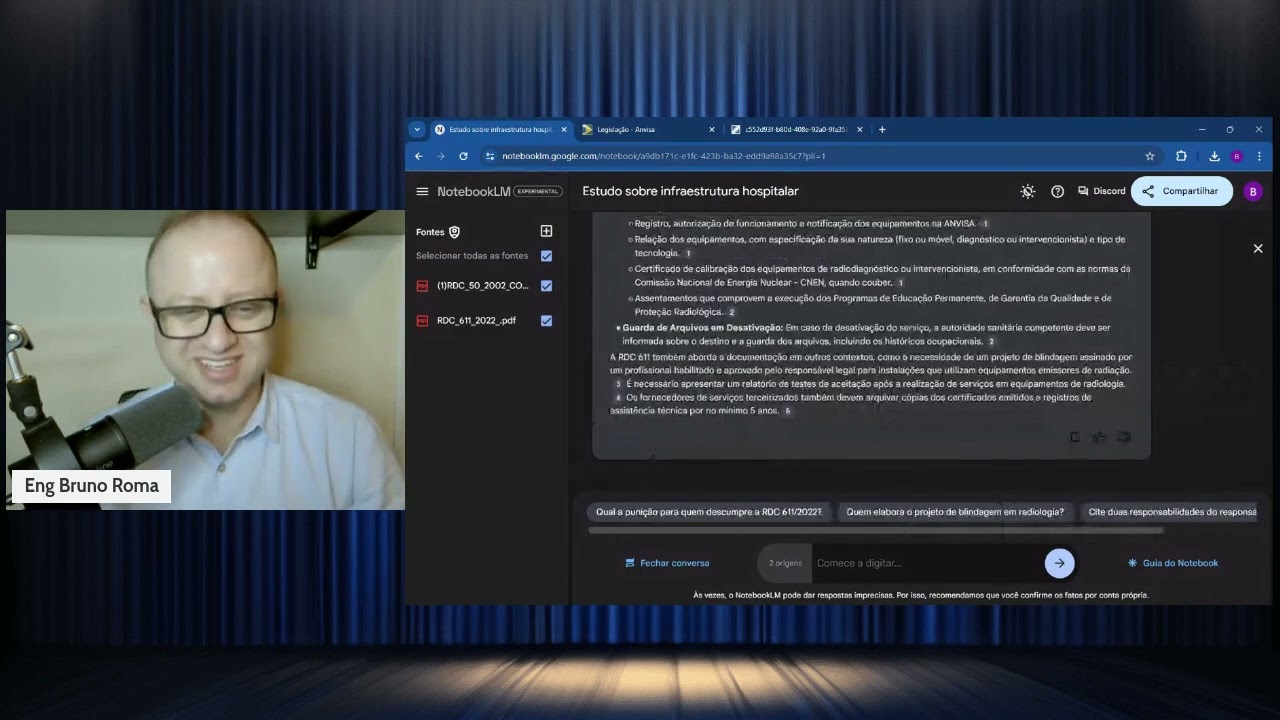1280x720 pixels.
Task: Click Fechar conversa
Action: 667,563
